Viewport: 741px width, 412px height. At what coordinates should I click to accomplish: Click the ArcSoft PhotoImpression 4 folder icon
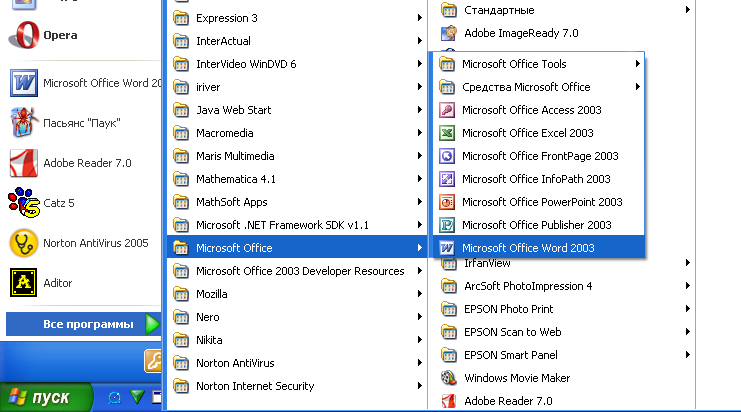coord(449,286)
